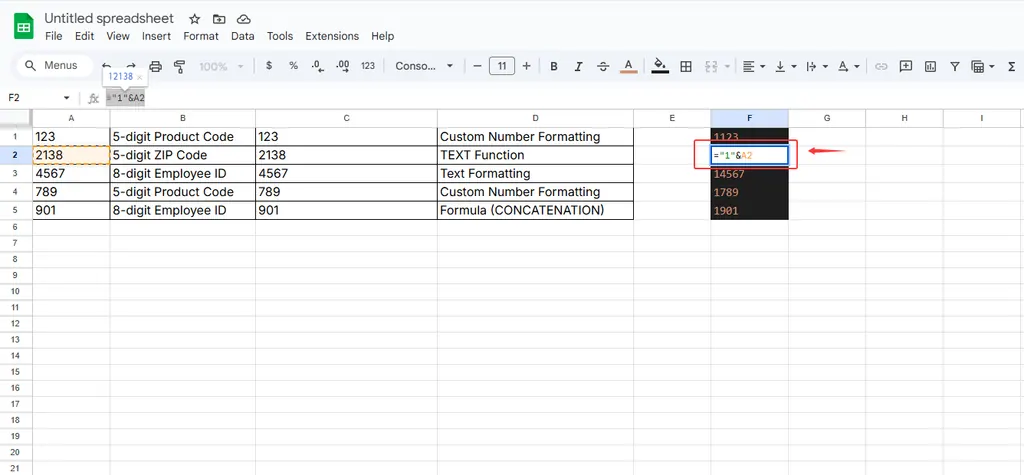Click the create filter icon

coord(955,66)
